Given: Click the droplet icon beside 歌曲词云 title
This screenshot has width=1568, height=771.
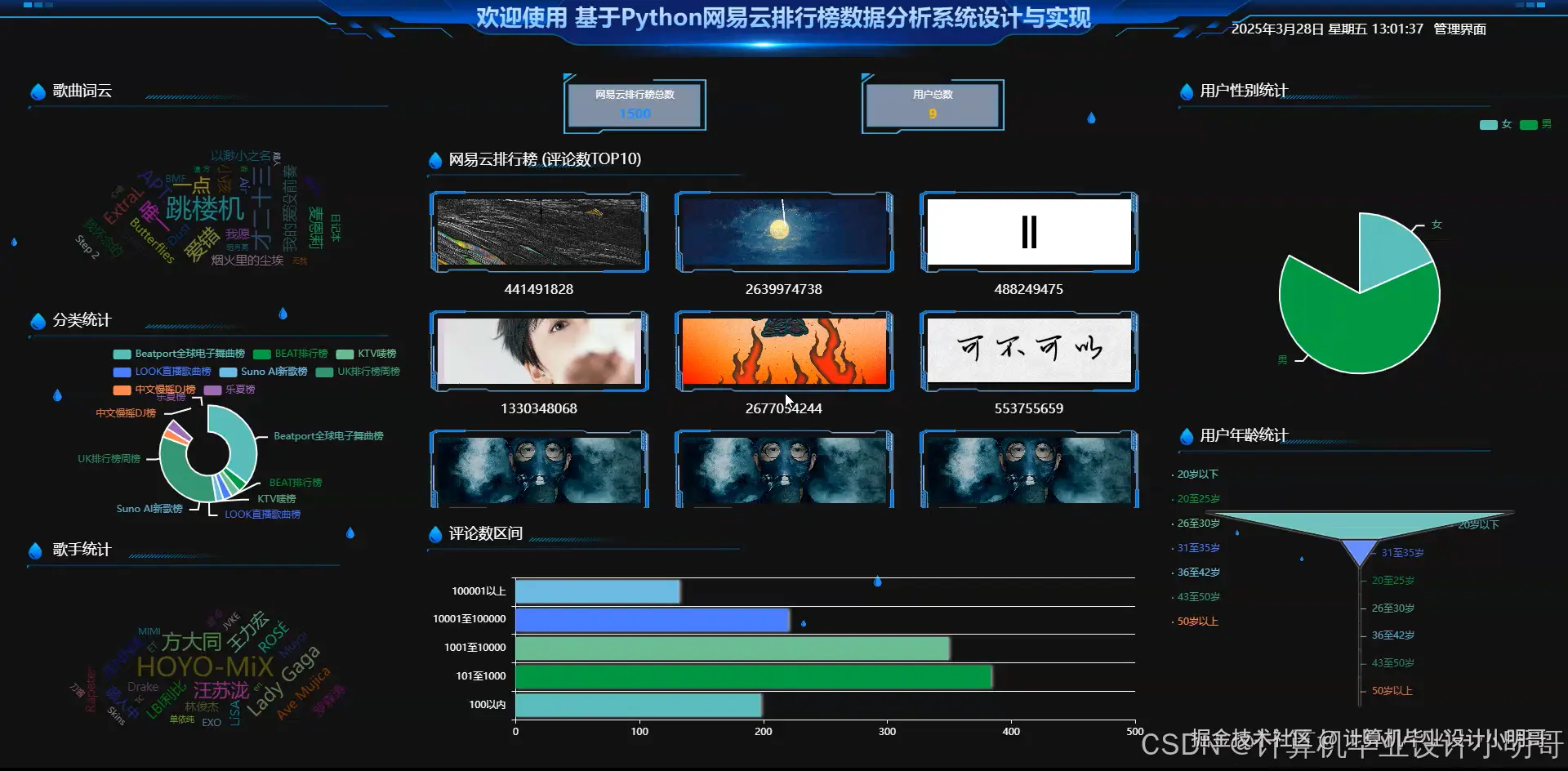Looking at the screenshot, I should (x=38, y=91).
